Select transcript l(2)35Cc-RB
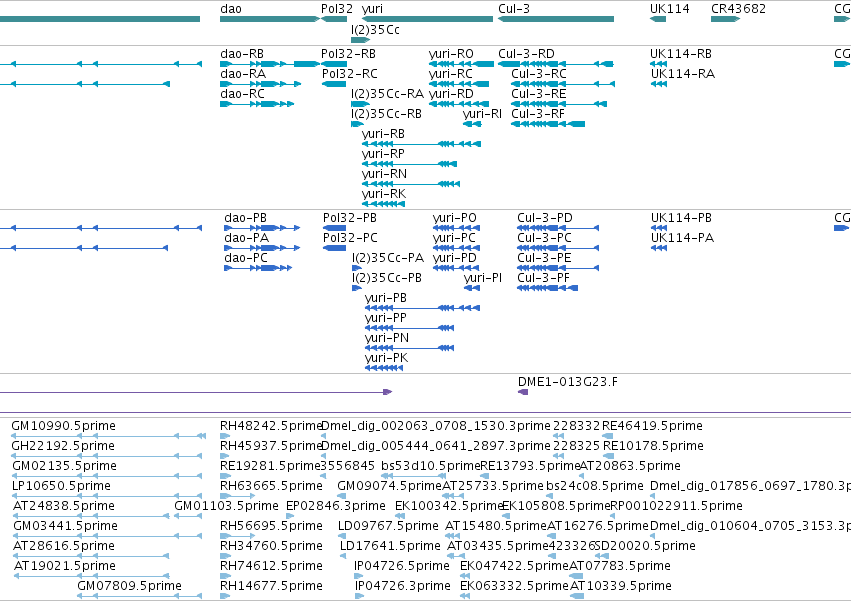This screenshot has height=601, width=851. click(x=386, y=114)
